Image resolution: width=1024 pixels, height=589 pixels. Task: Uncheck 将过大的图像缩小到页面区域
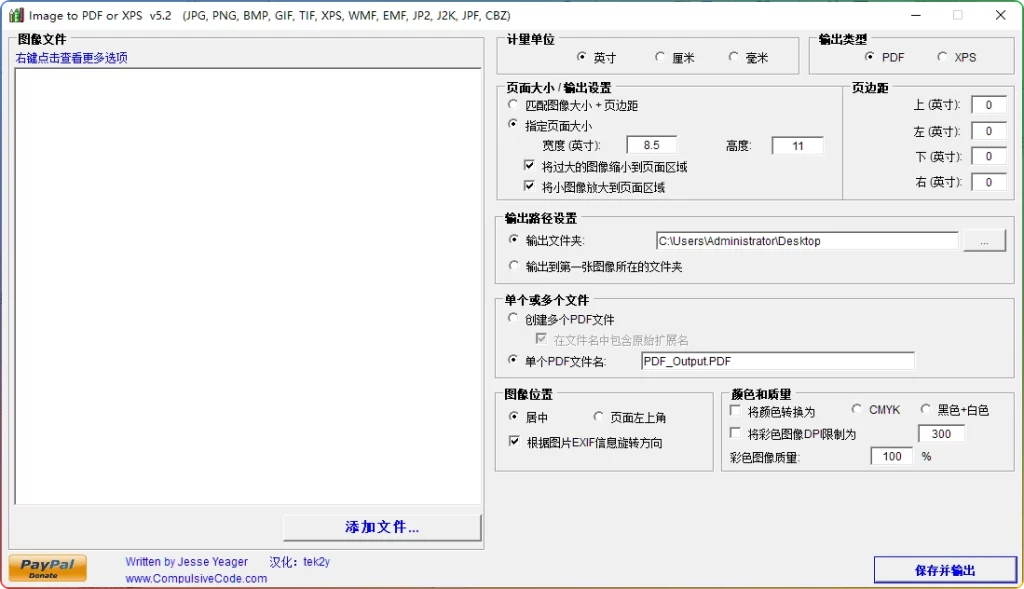click(529, 166)
